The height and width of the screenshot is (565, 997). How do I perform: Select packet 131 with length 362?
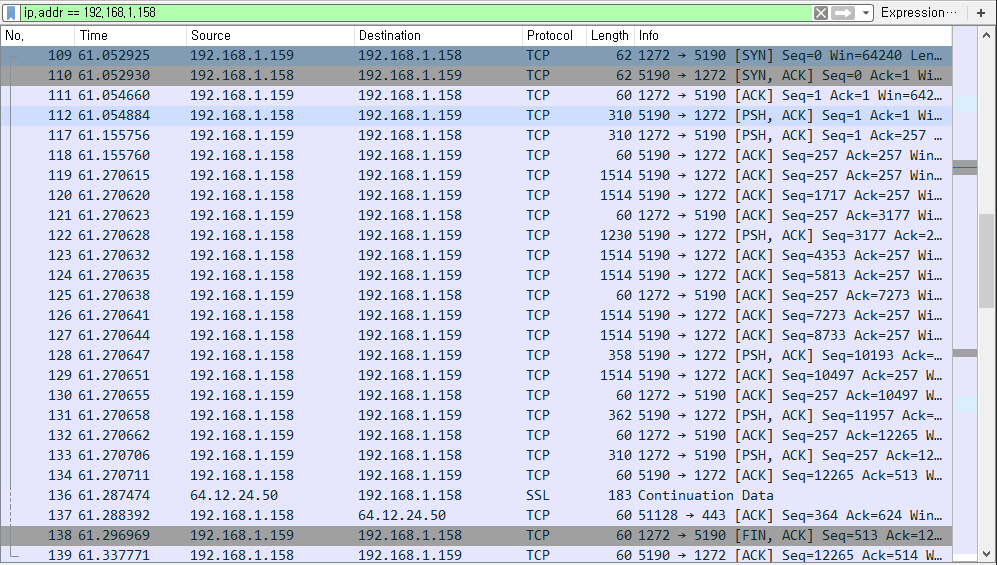pos(476,416)
